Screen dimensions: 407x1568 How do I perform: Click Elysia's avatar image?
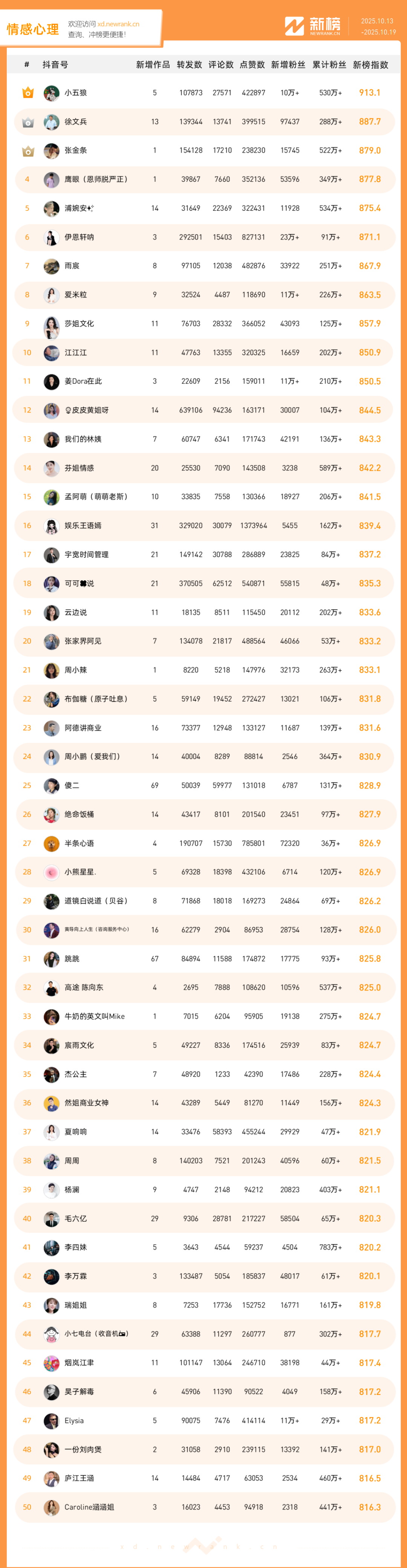52,1421
